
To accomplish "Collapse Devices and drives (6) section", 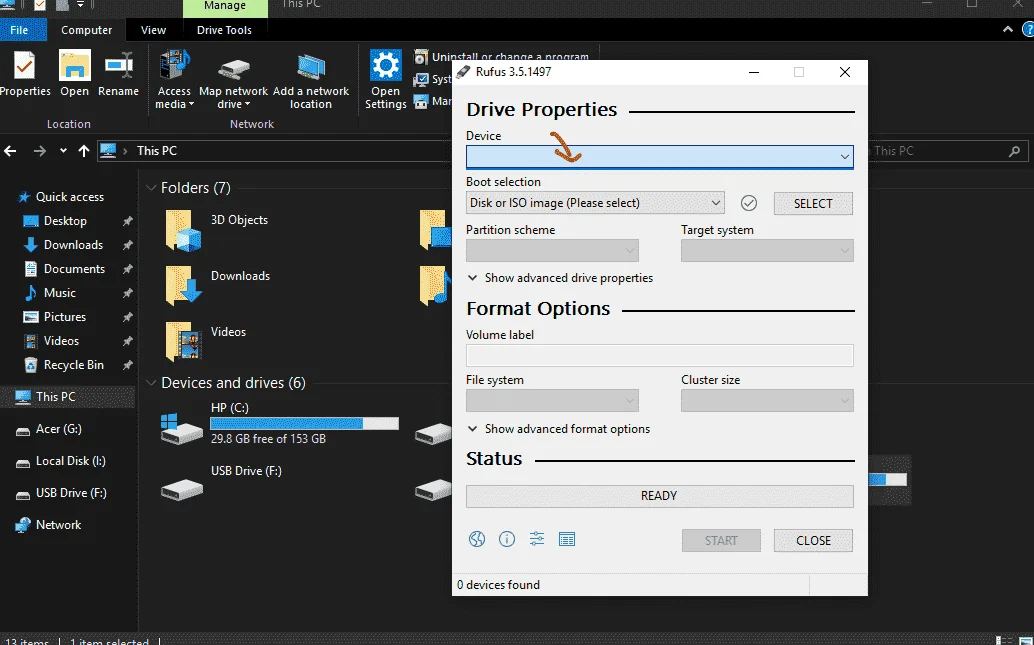I will 151,383.
